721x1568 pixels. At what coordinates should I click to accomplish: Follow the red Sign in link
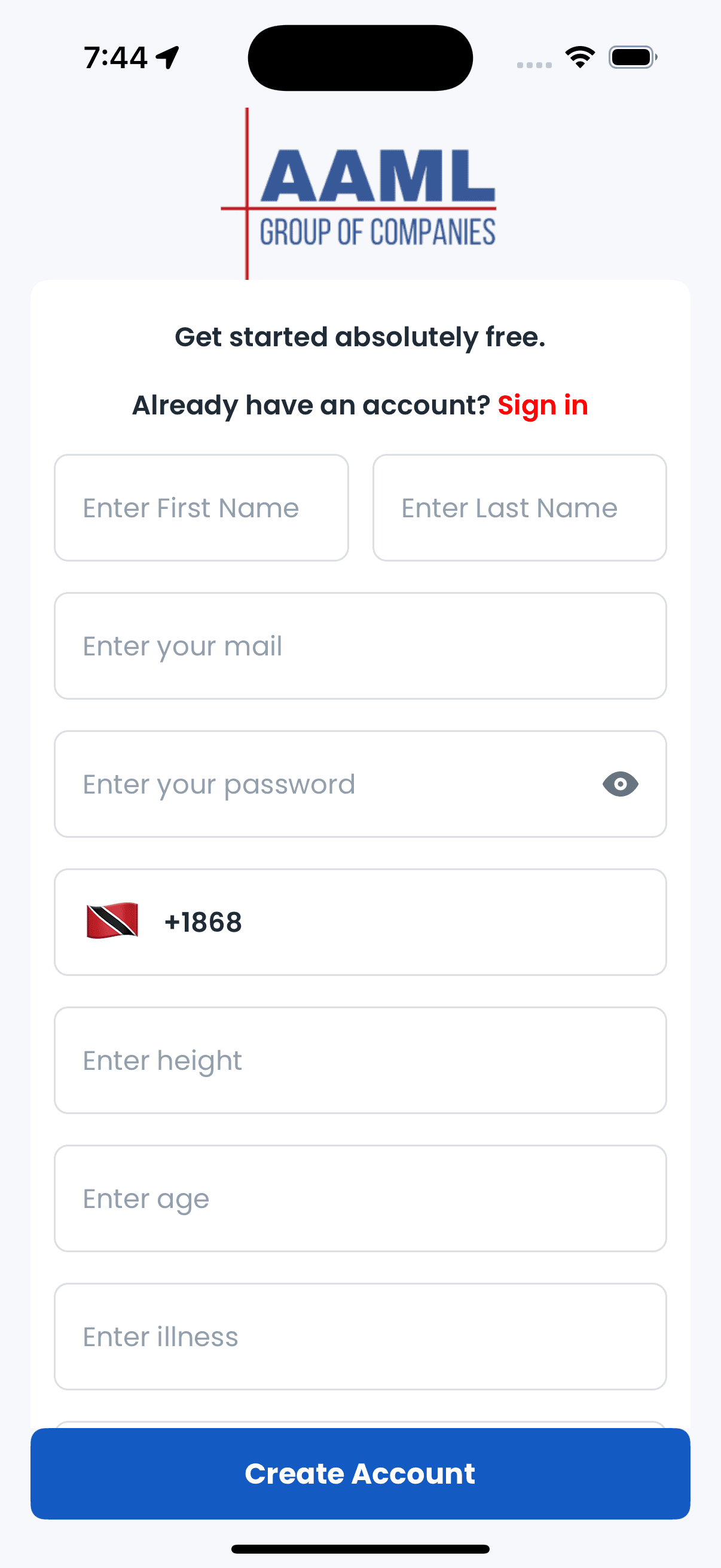pos(543,405)
